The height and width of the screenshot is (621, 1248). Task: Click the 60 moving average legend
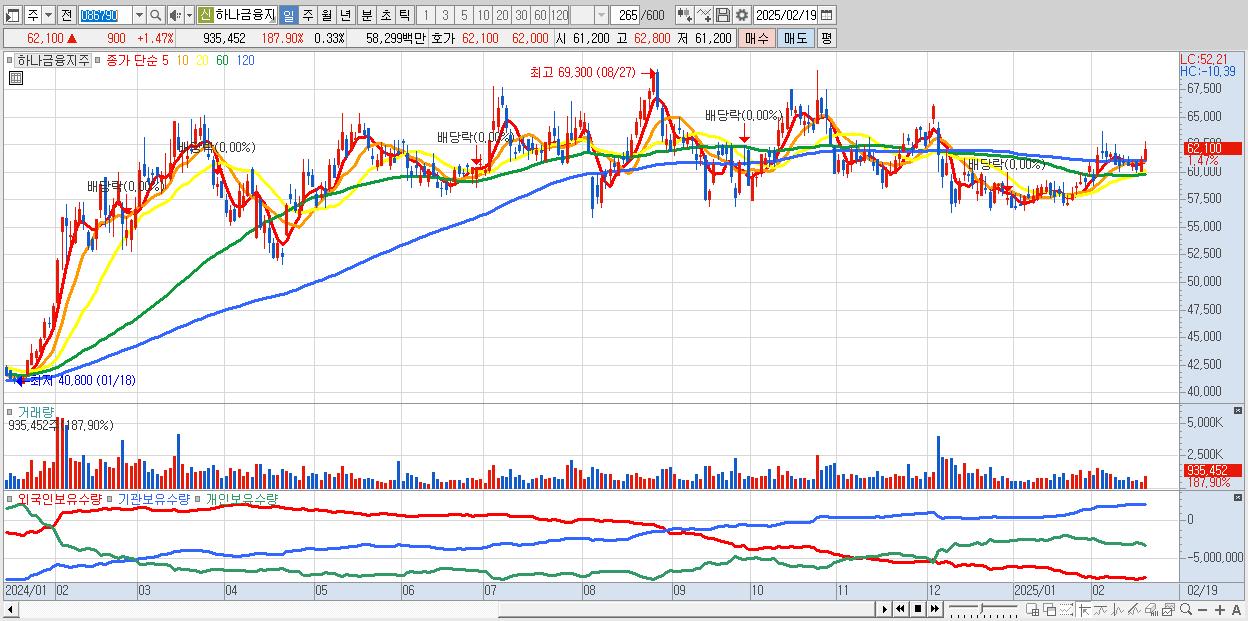point(222,60)
